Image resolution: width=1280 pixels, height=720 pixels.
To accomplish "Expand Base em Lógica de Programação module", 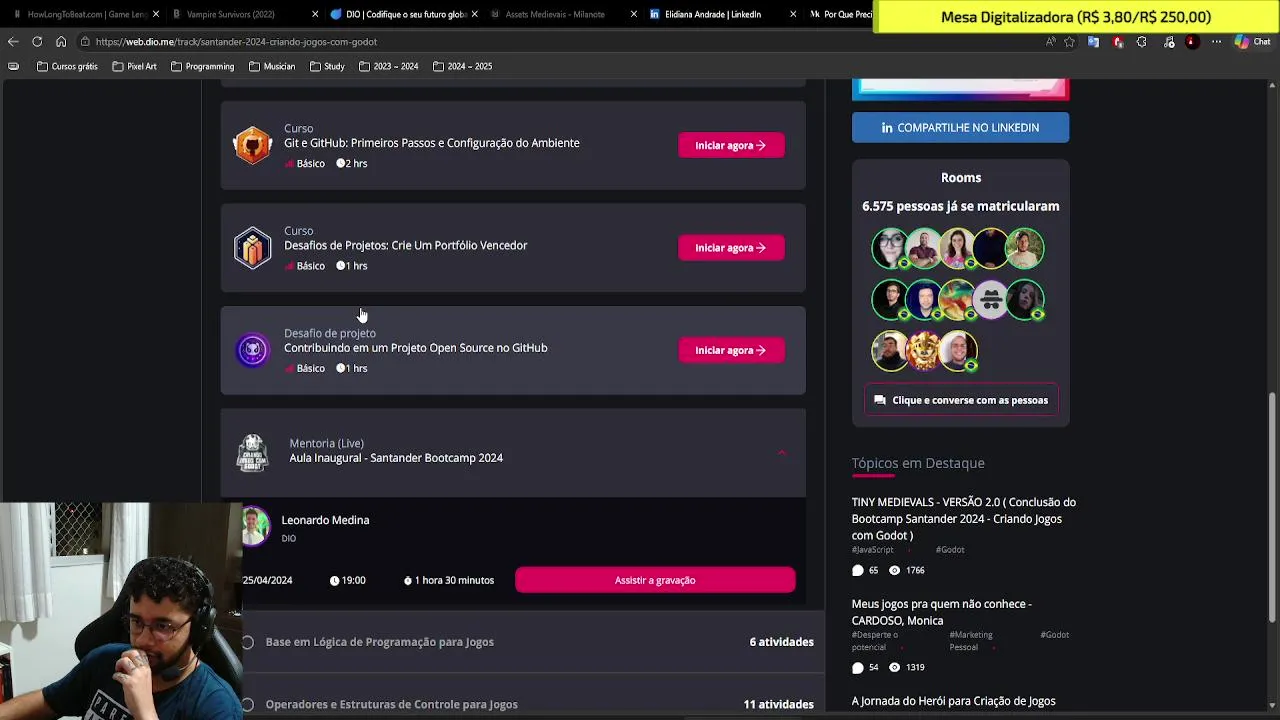I will pos(380,642).
